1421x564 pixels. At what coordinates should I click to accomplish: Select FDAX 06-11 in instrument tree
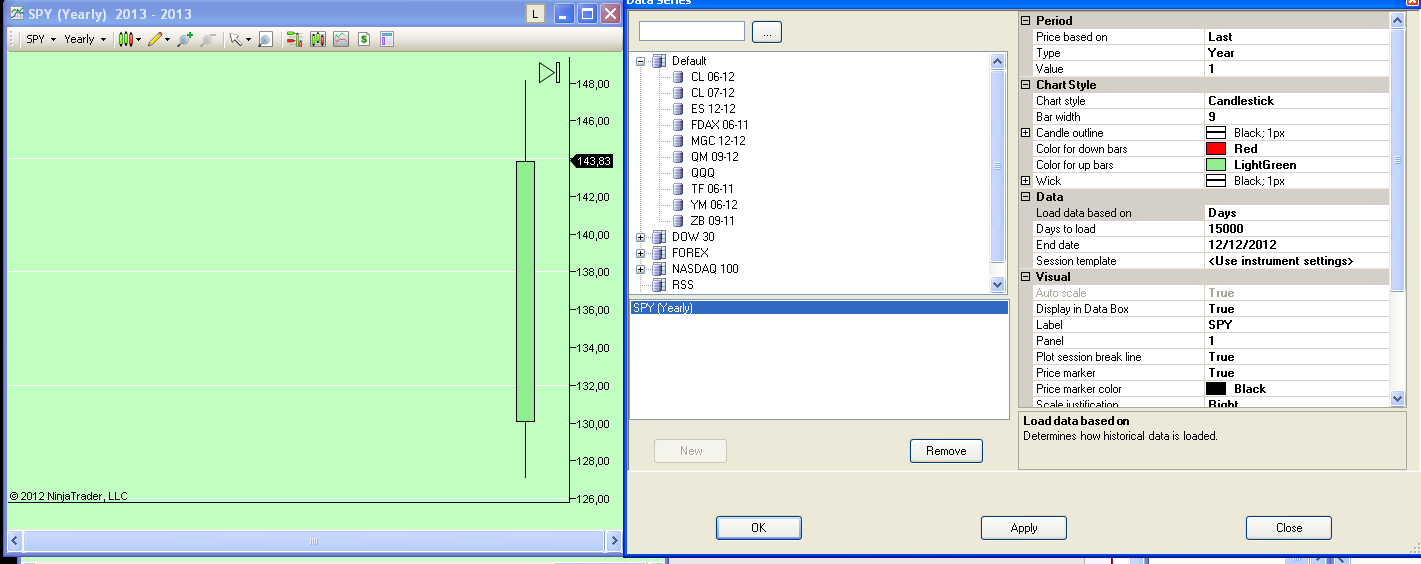click(719, 125)
